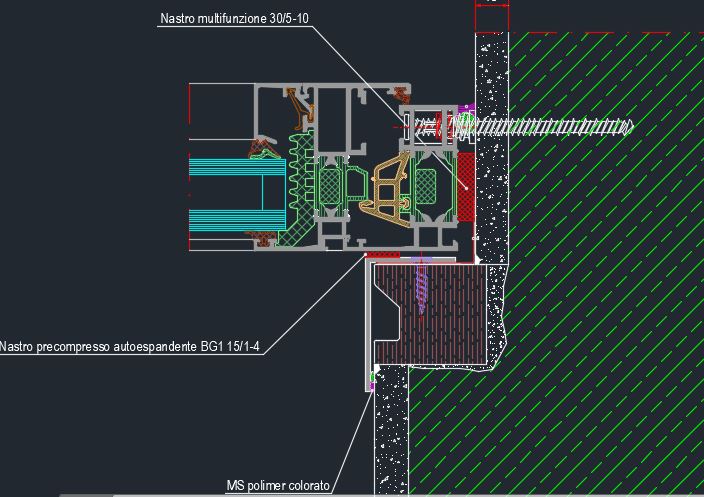Select the horizontal anchor screw in the wall
The height and width of the screenshot is (497, 704).
[x=550, y=126]
